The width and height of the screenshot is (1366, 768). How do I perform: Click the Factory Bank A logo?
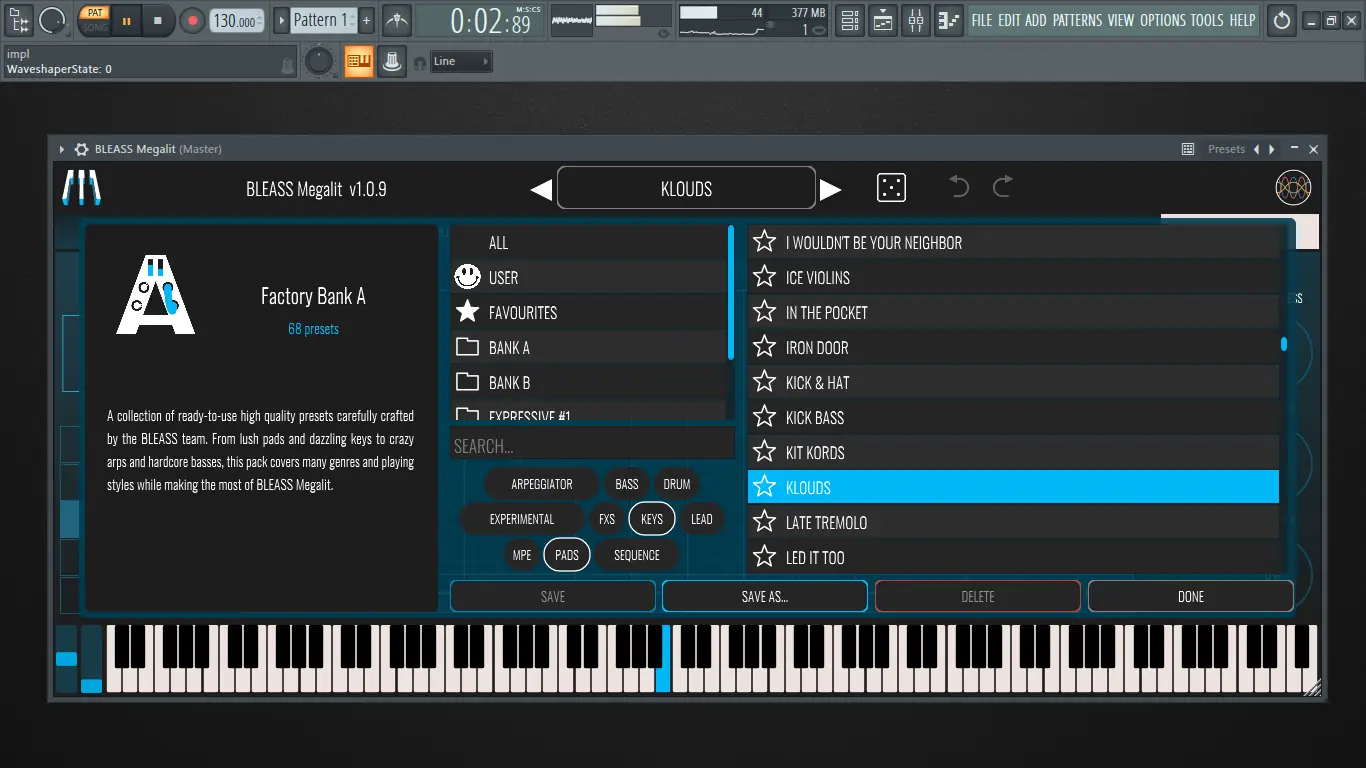pyautogui.click(x=156, y=295)
